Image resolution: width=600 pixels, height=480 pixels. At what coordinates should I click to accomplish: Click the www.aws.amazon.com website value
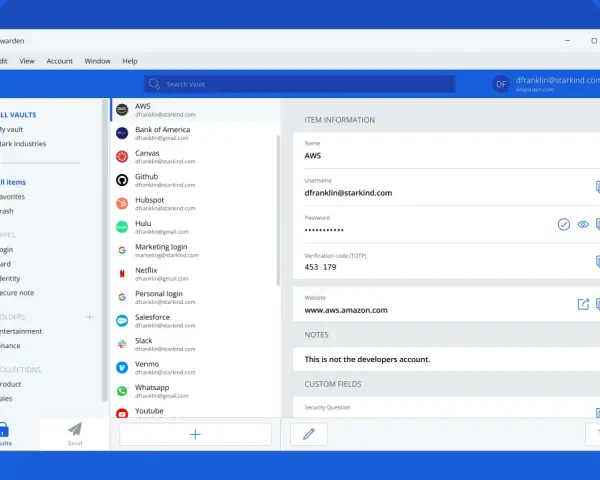(346, 310)
